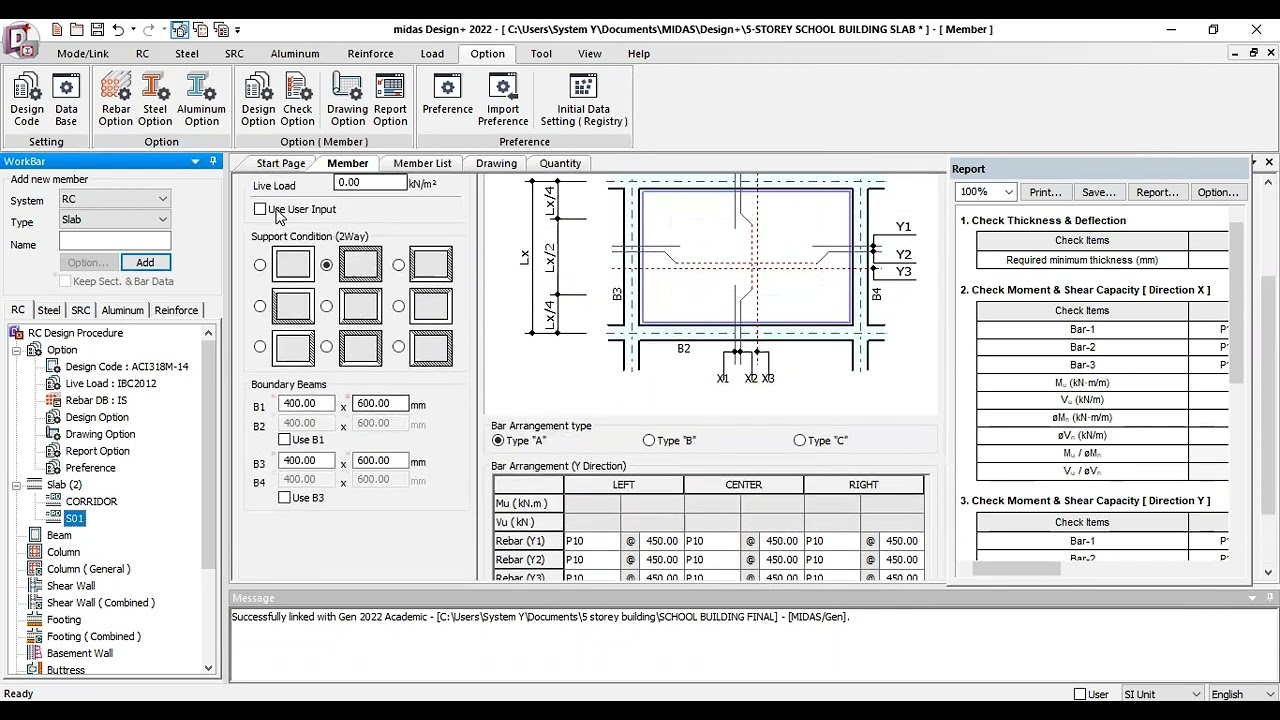Collapse the Option tree node
The width and height of the screenshot is (1280, 720).
coord(16,350)
